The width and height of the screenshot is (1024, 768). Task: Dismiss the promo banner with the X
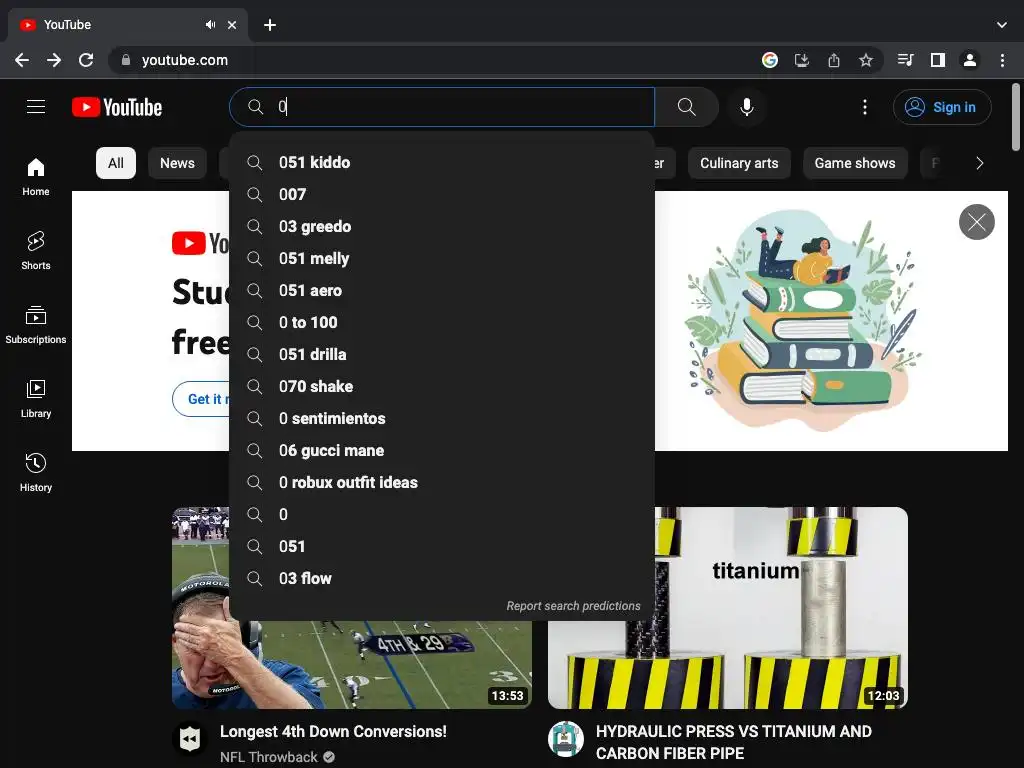click(x=976, y=222)
